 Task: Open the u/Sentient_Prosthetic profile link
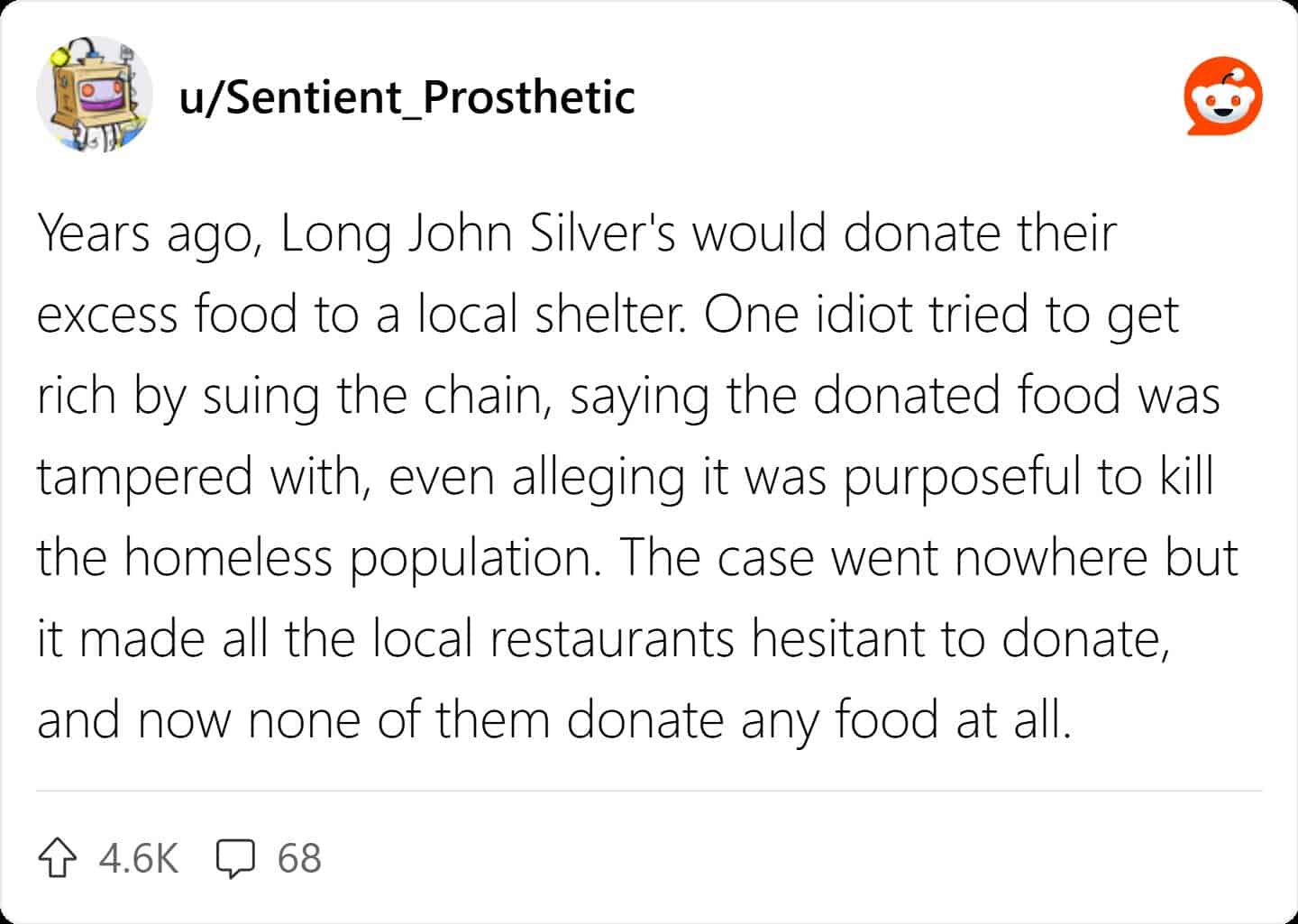point(407,97)
